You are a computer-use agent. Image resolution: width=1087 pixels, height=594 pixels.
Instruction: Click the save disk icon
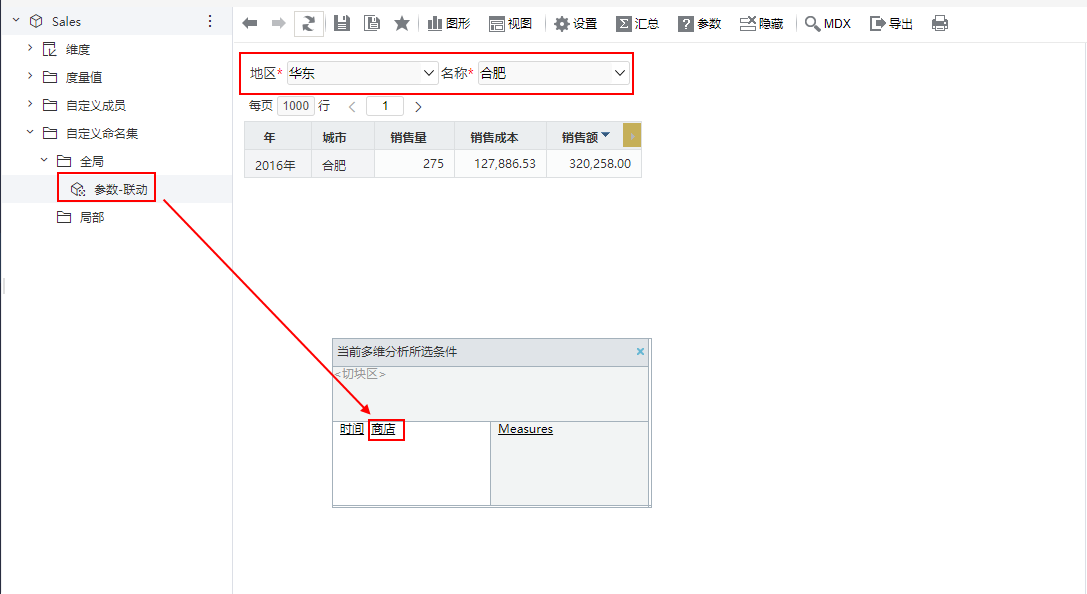click(341, 24)
